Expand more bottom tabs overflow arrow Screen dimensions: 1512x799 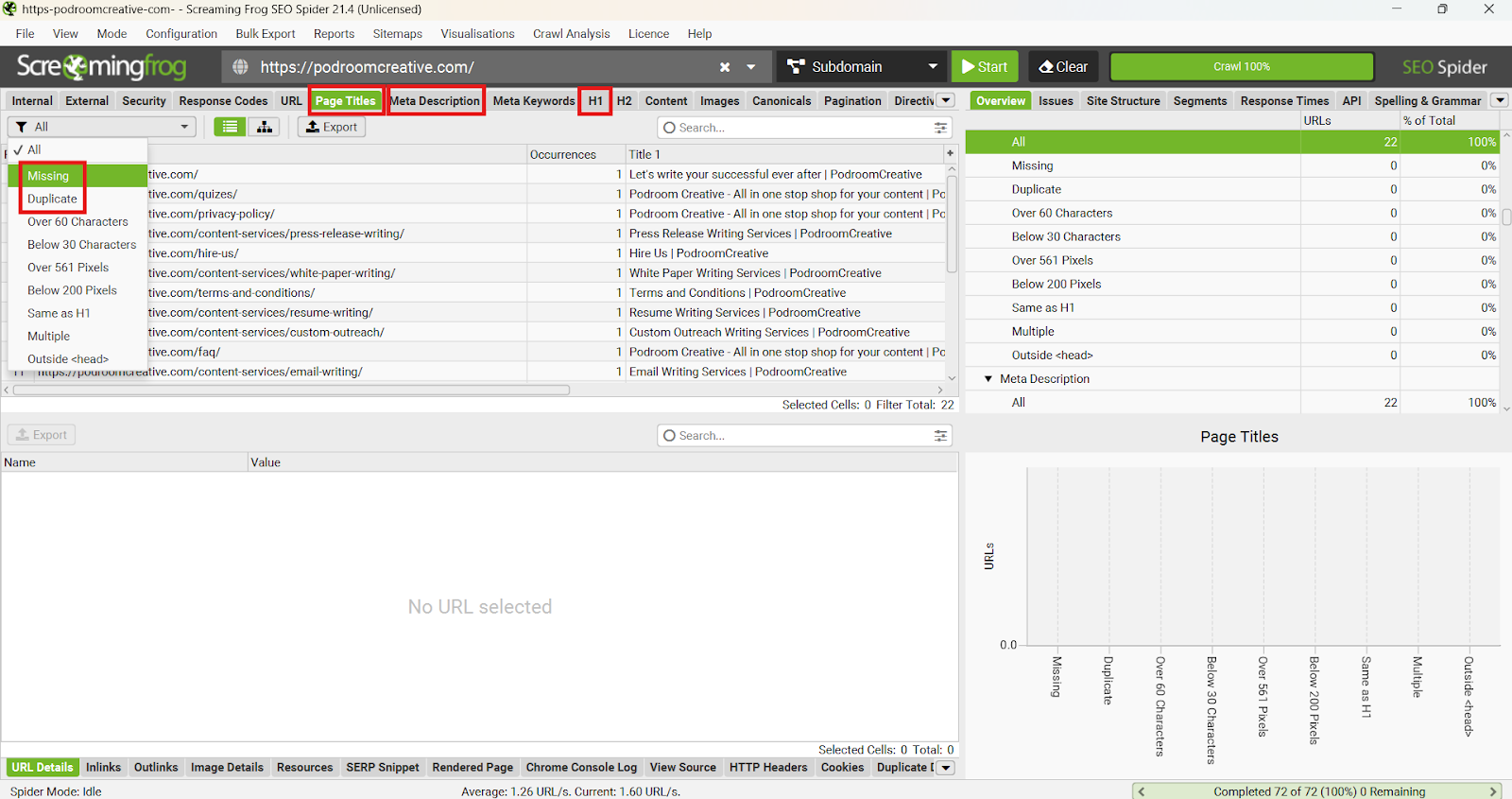click(946, 768)
